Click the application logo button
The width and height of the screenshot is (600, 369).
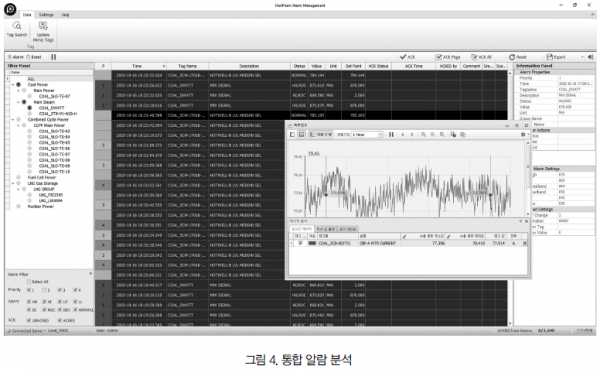(10, 9)
